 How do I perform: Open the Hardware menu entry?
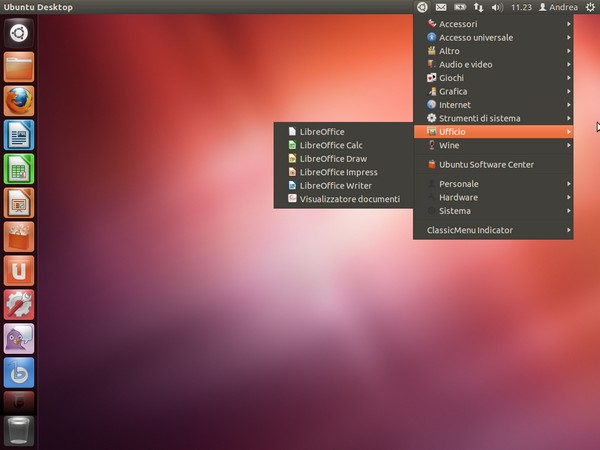pyautogui.click(x=493, y=197)
